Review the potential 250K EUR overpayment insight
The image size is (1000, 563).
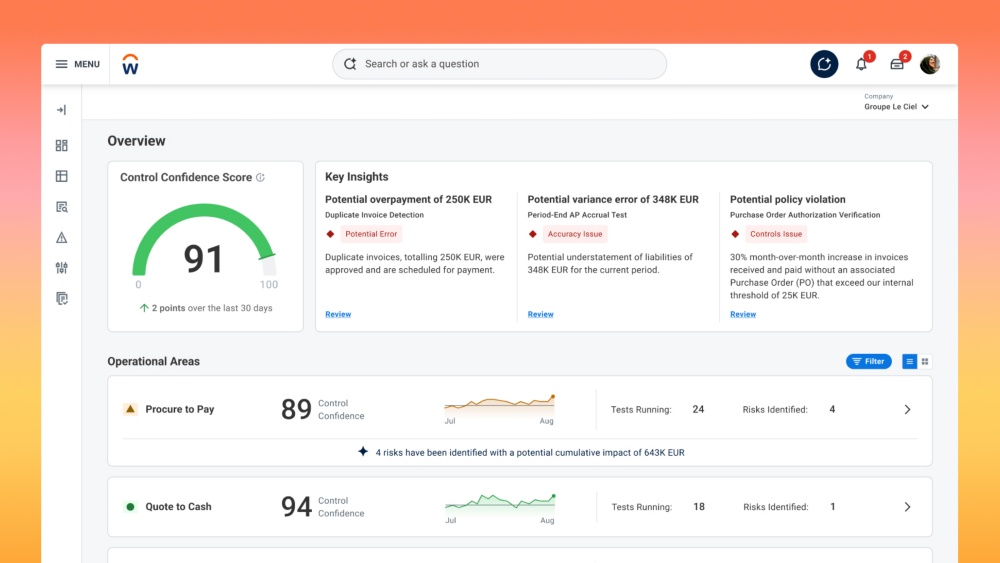338,314
